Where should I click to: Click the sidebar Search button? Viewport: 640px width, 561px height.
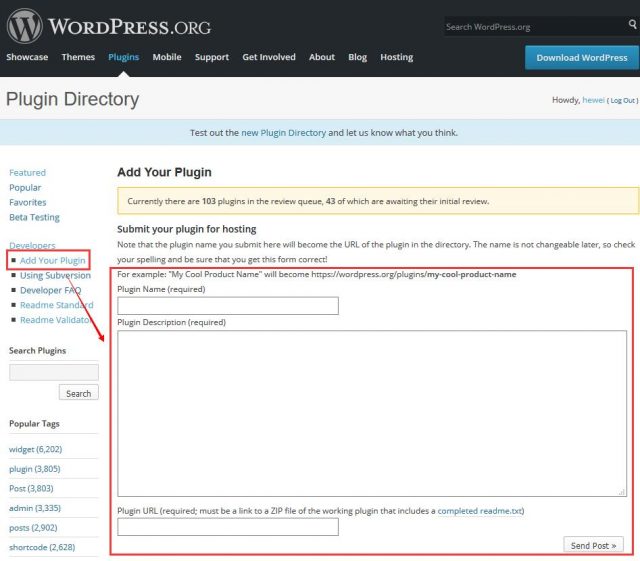point(79,393)
